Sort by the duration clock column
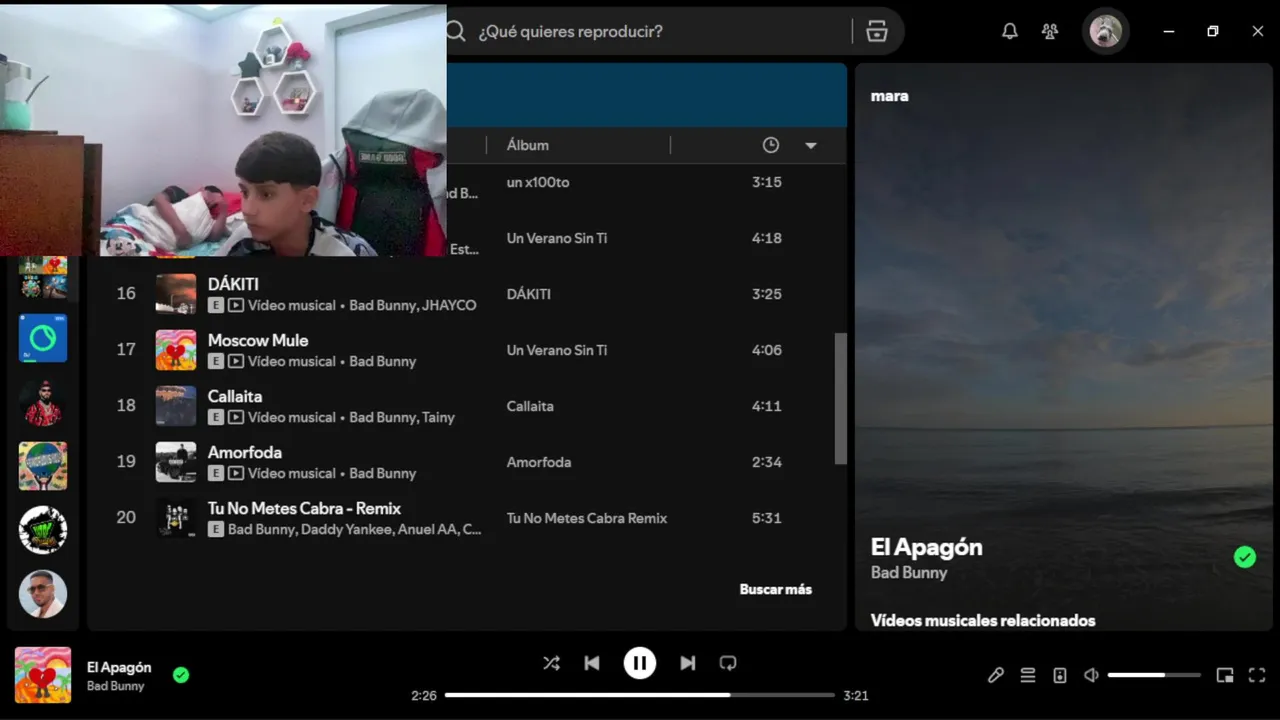Image resolution: width=1280 pixels, height=720 pixels. click(x=771, y=145)
